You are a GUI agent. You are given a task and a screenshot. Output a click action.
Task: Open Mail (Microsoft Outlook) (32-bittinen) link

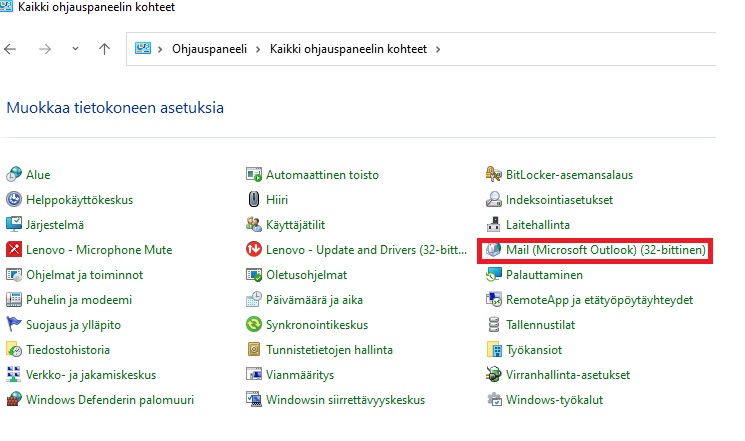(606, 250)
